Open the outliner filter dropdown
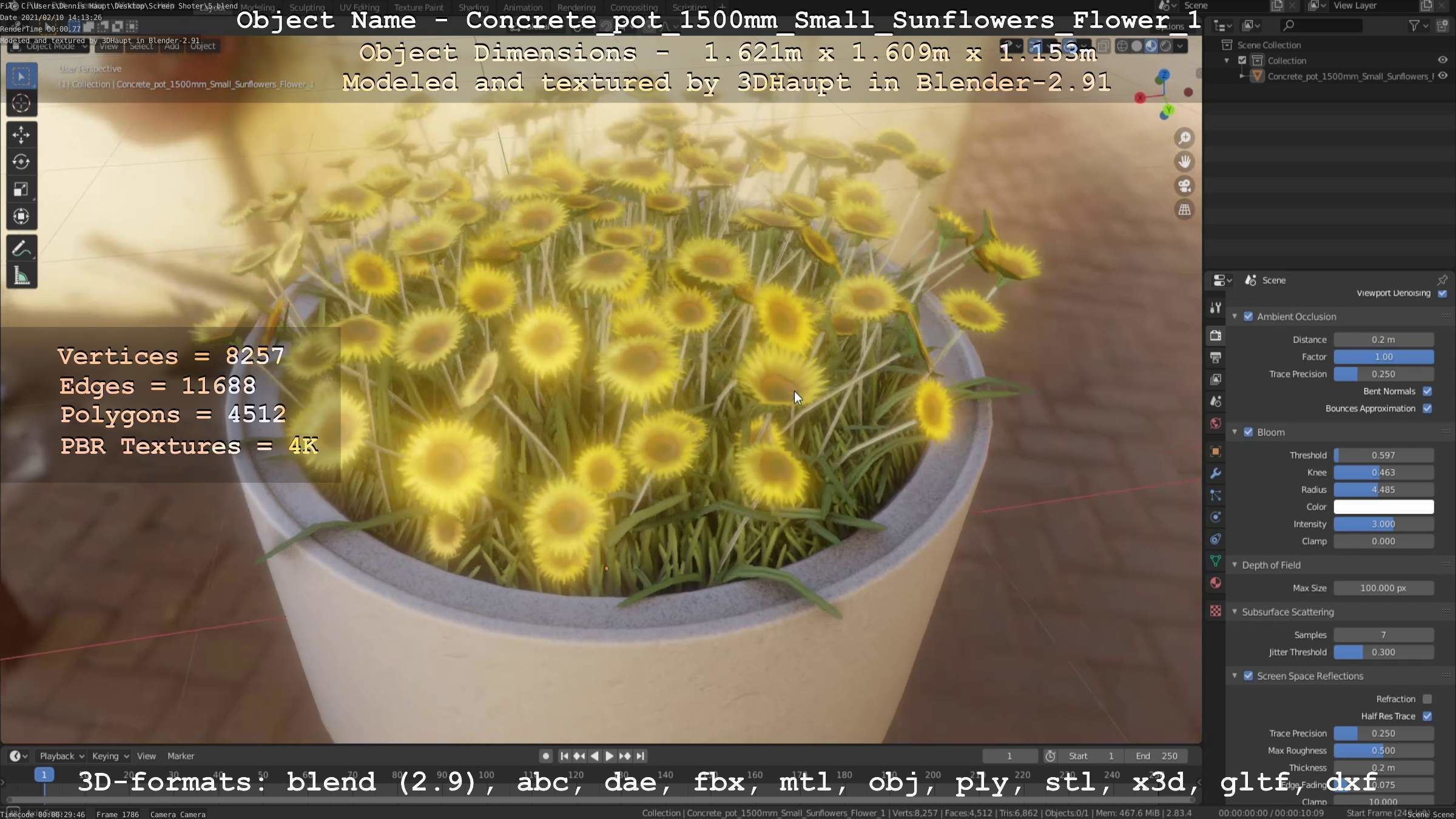This screenshot has height=819, width=1456. [1418, 25]
